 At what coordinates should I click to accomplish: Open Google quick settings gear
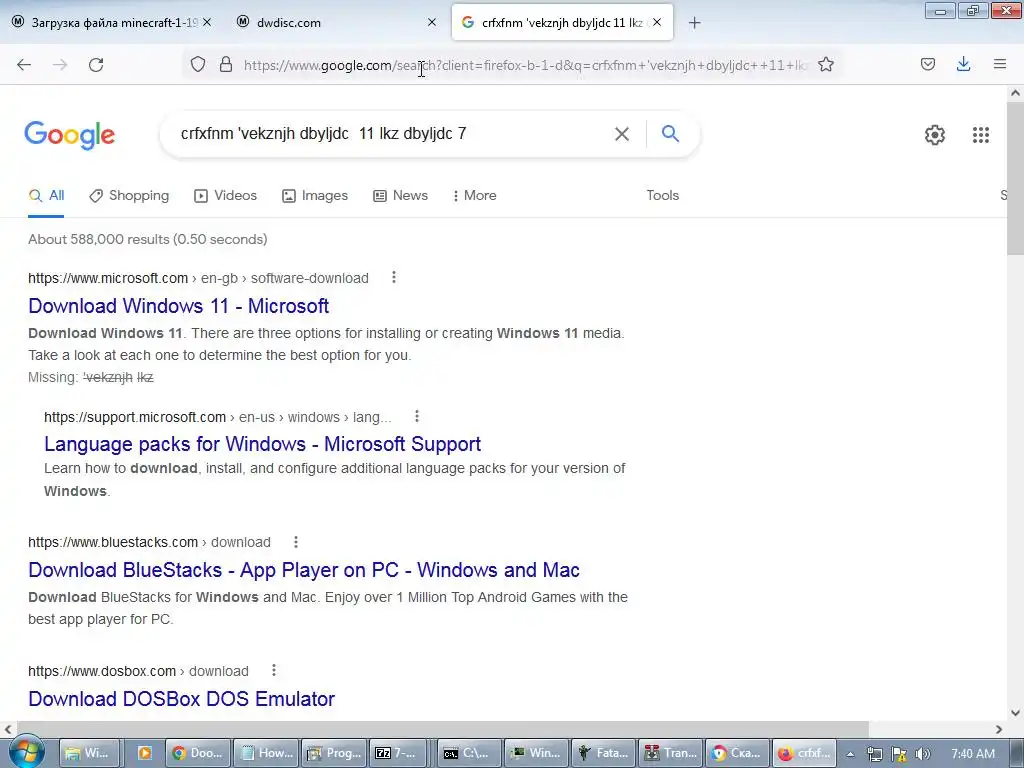point(935,135)
